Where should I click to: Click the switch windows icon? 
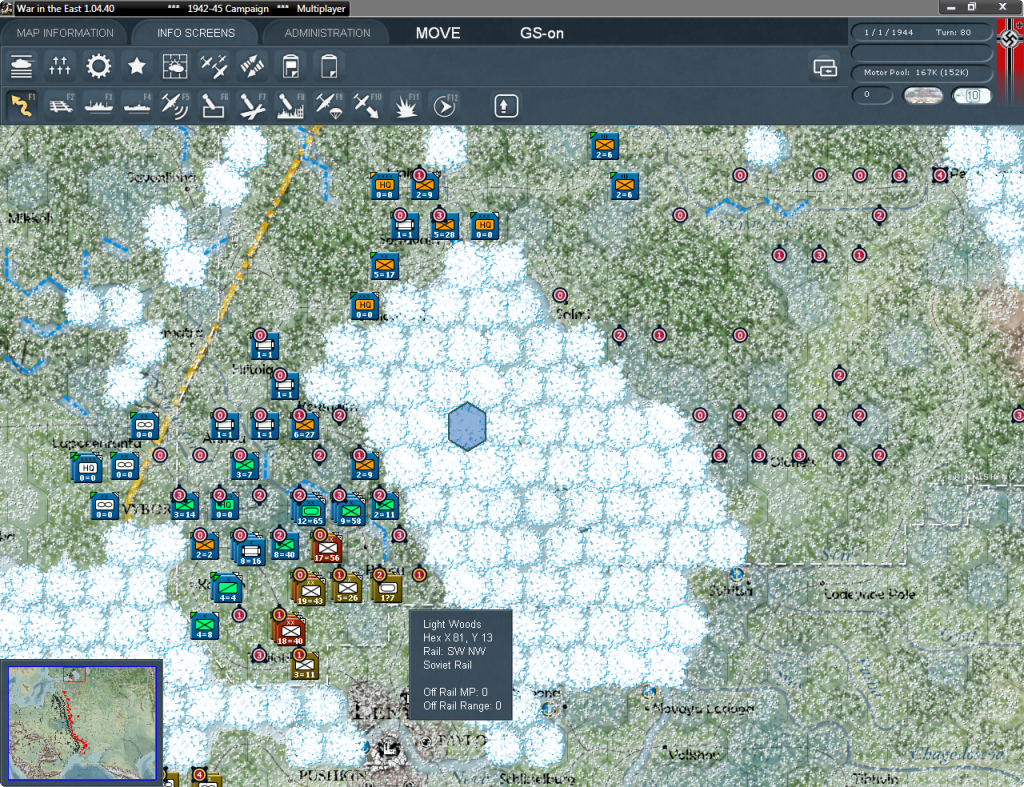click(x=825, y=67)
